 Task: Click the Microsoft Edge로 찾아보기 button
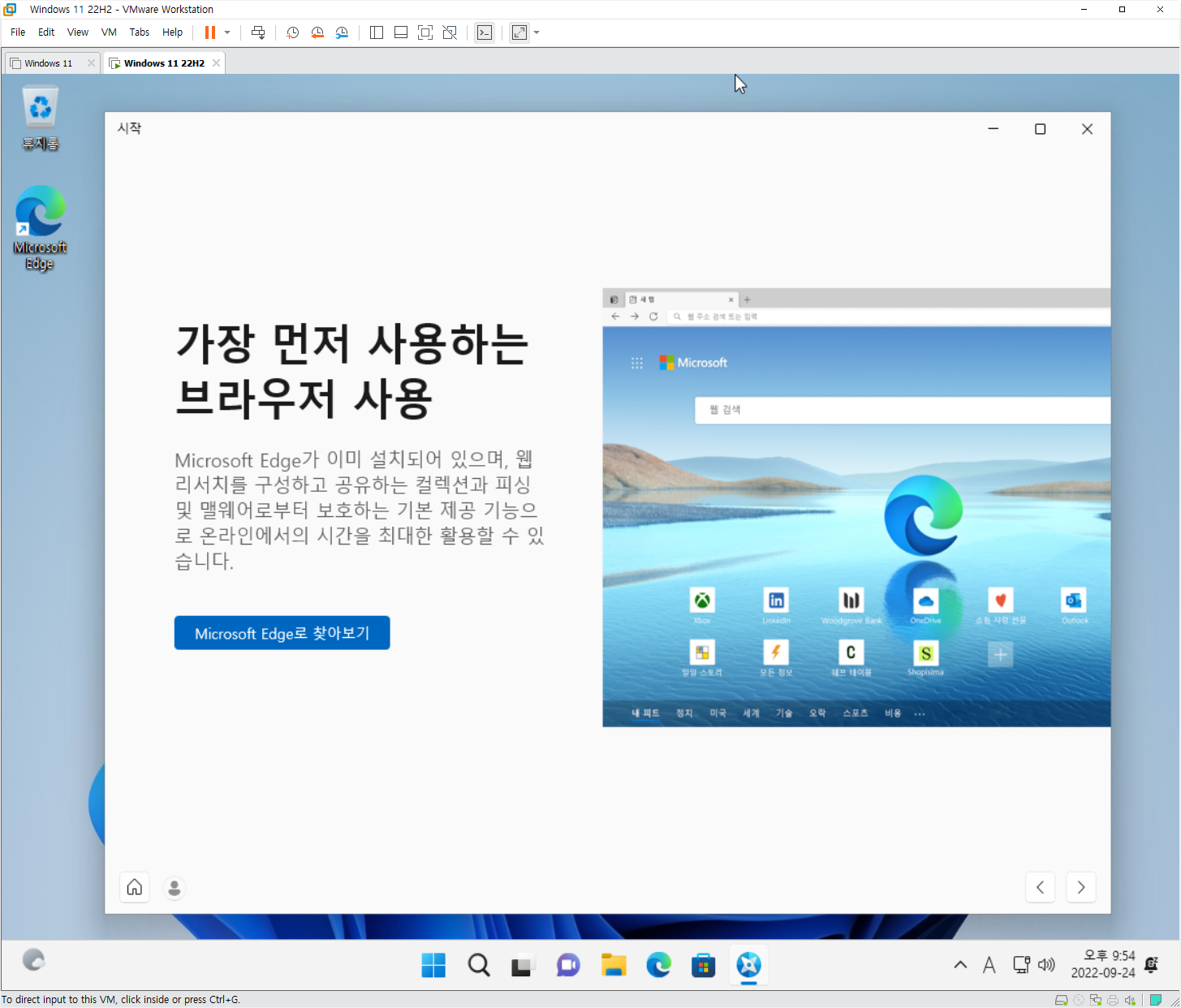pyautogui.click(x=282, y=633)
